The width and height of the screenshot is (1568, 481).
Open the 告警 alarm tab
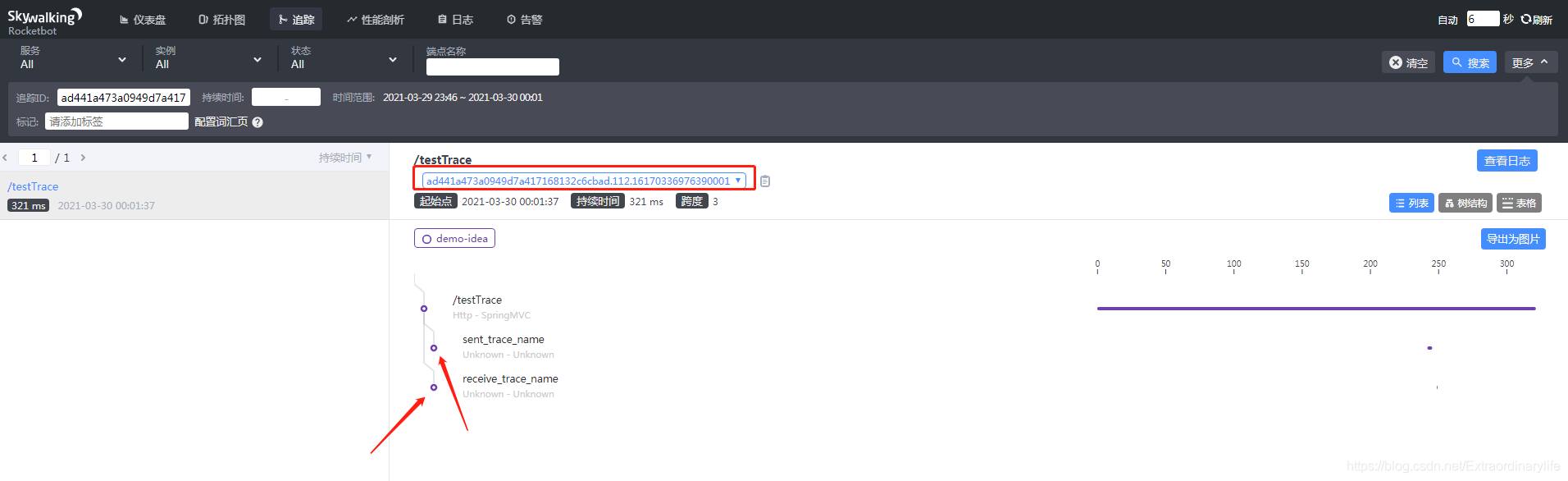pos(525,20)
